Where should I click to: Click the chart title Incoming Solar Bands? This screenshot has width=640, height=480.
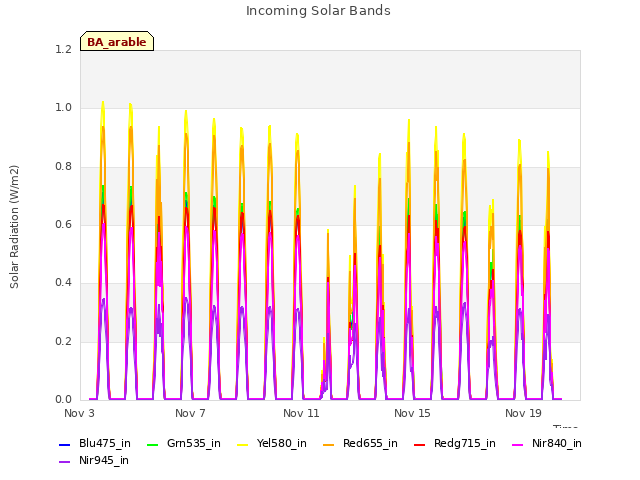(x=318, y=11)
